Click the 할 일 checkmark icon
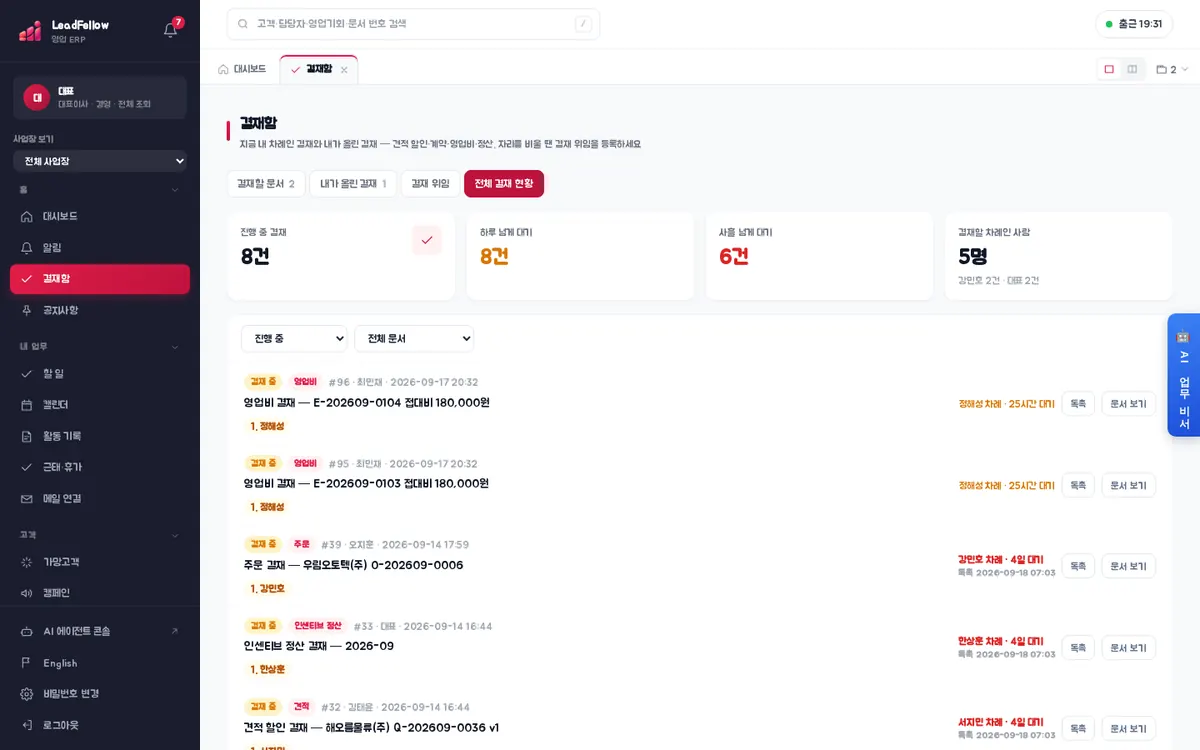This screenshot has height=750, width=1200. click(x=27, y=373)
